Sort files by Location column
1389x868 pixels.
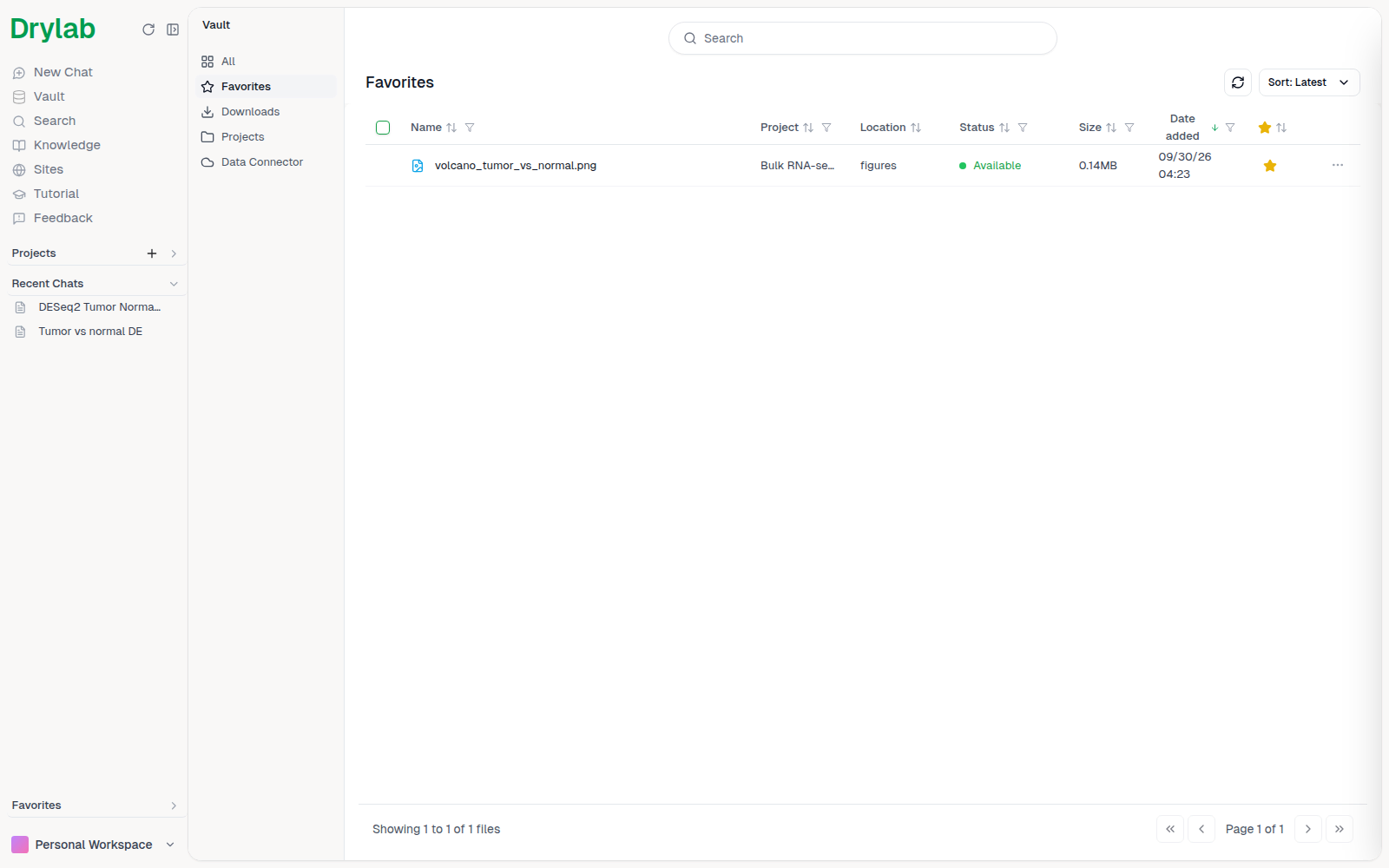[916, 128]
